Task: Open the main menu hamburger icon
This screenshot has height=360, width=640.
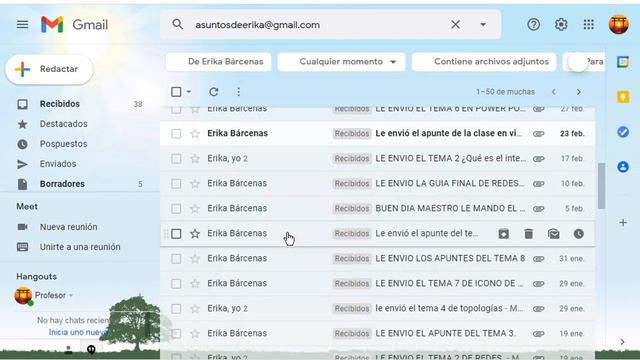Action: pyautogui.click(x=22, y=24)
